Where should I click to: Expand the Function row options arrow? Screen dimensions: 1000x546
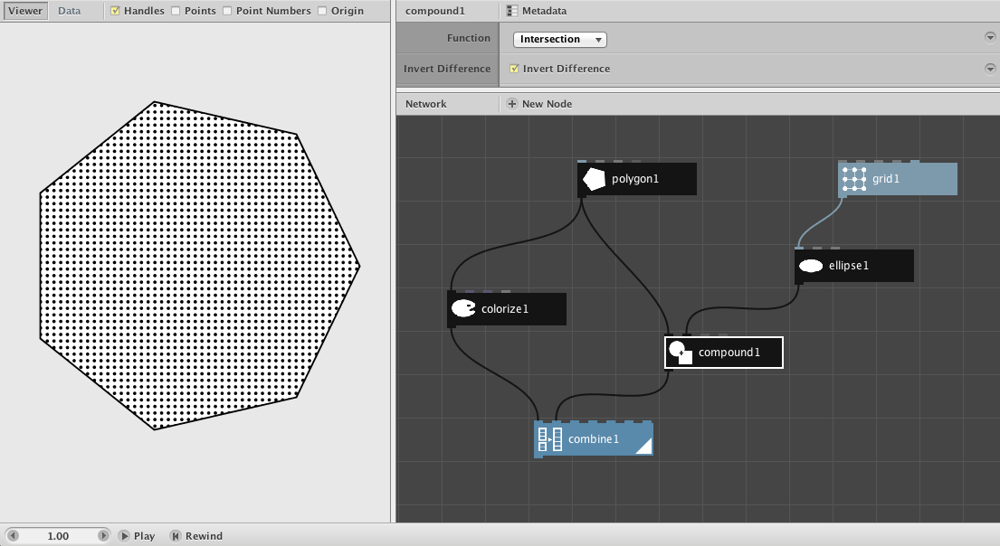coord(990,38)
